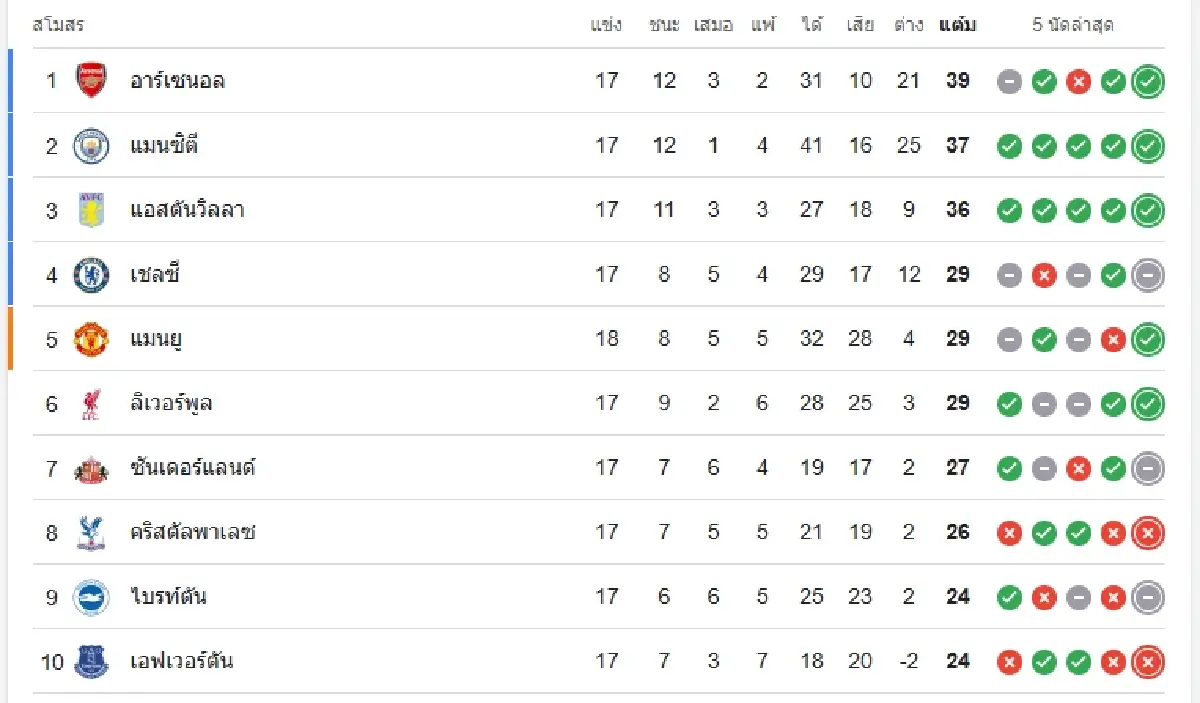Click the แต้ม points column header
Image resolution: width=1200 pixels, height=703 pixels.
point(956,24)
